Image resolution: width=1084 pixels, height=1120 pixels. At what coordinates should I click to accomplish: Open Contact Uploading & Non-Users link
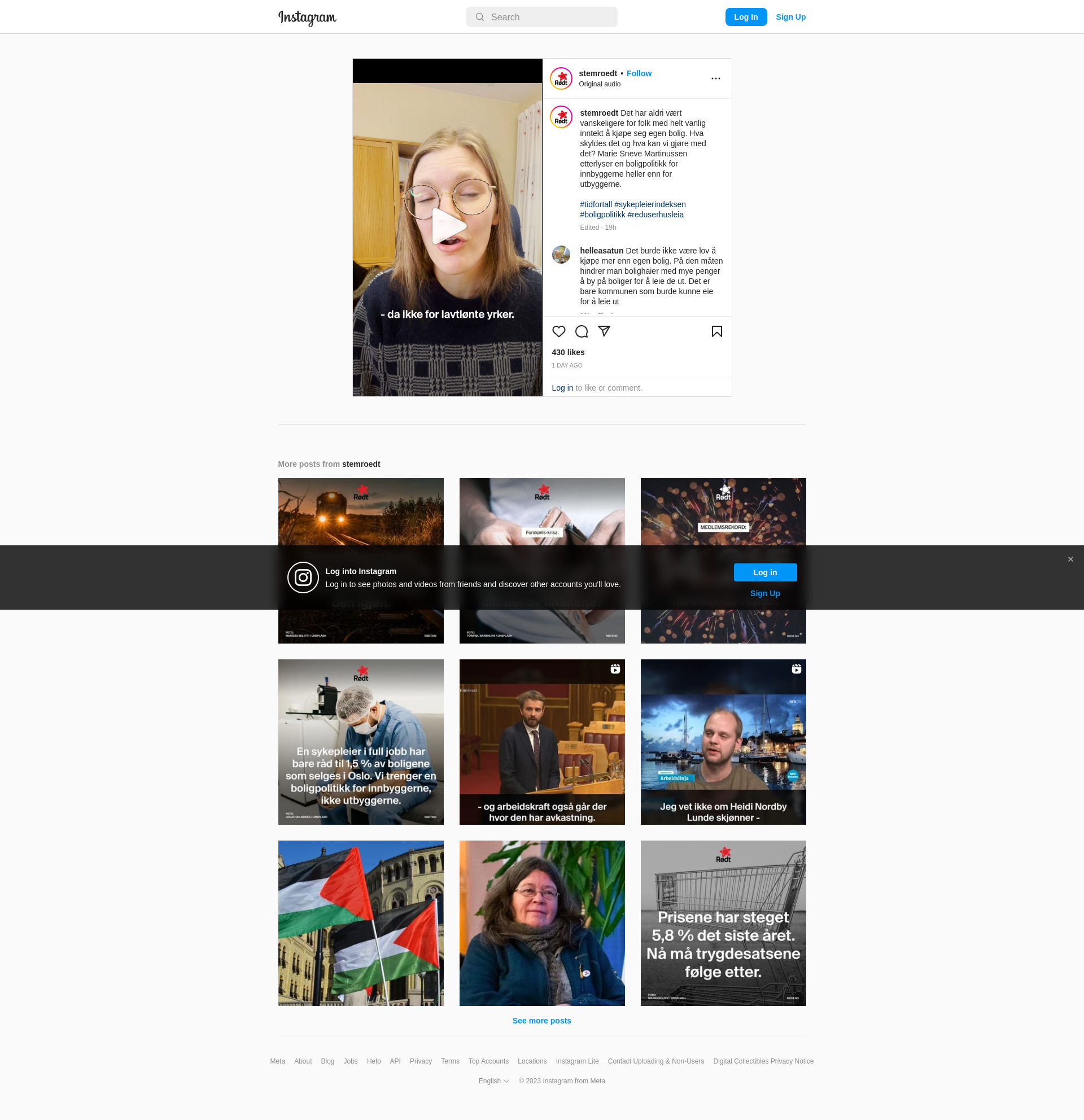(x=656, y=1061)
